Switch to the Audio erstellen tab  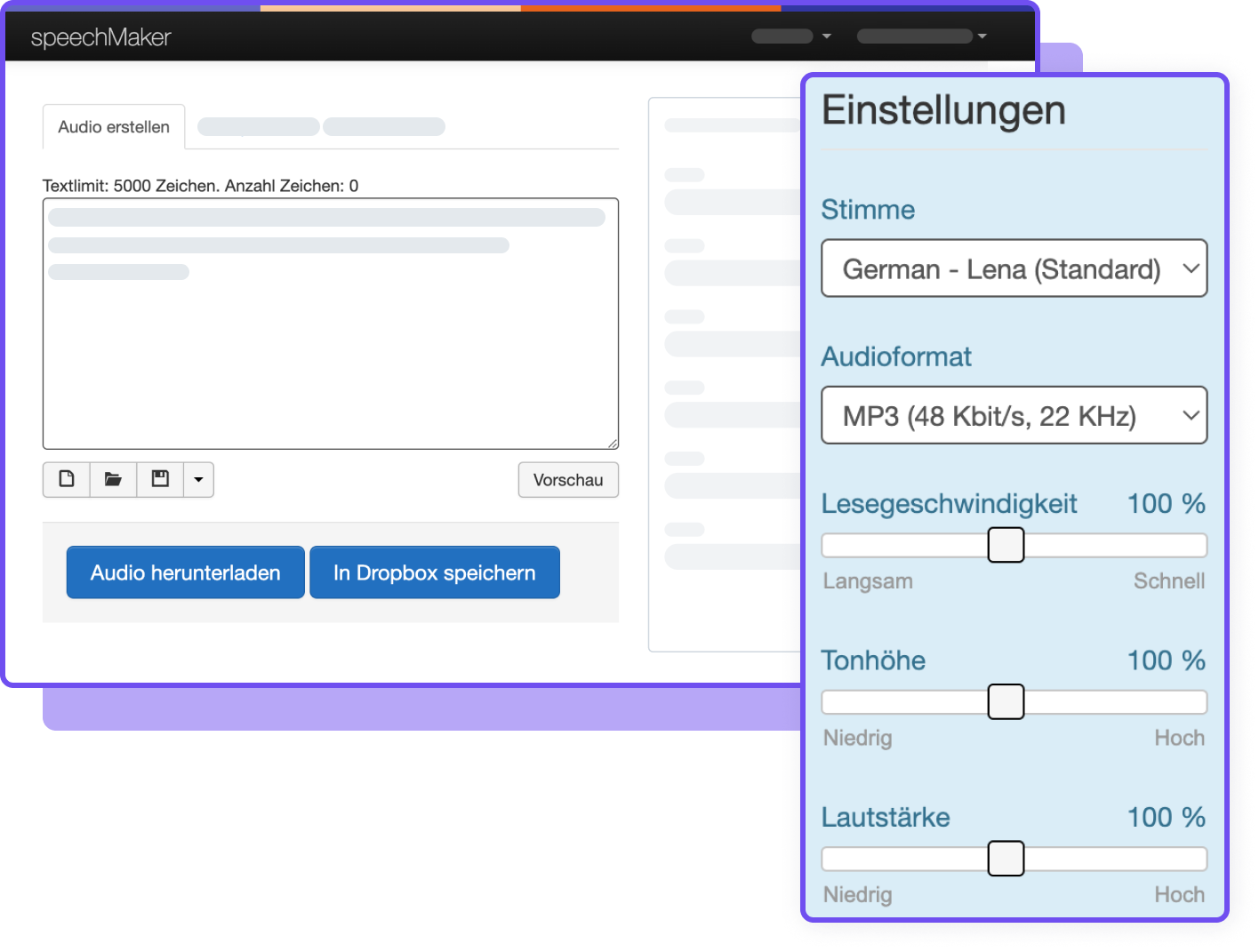(x=114, y=127)
